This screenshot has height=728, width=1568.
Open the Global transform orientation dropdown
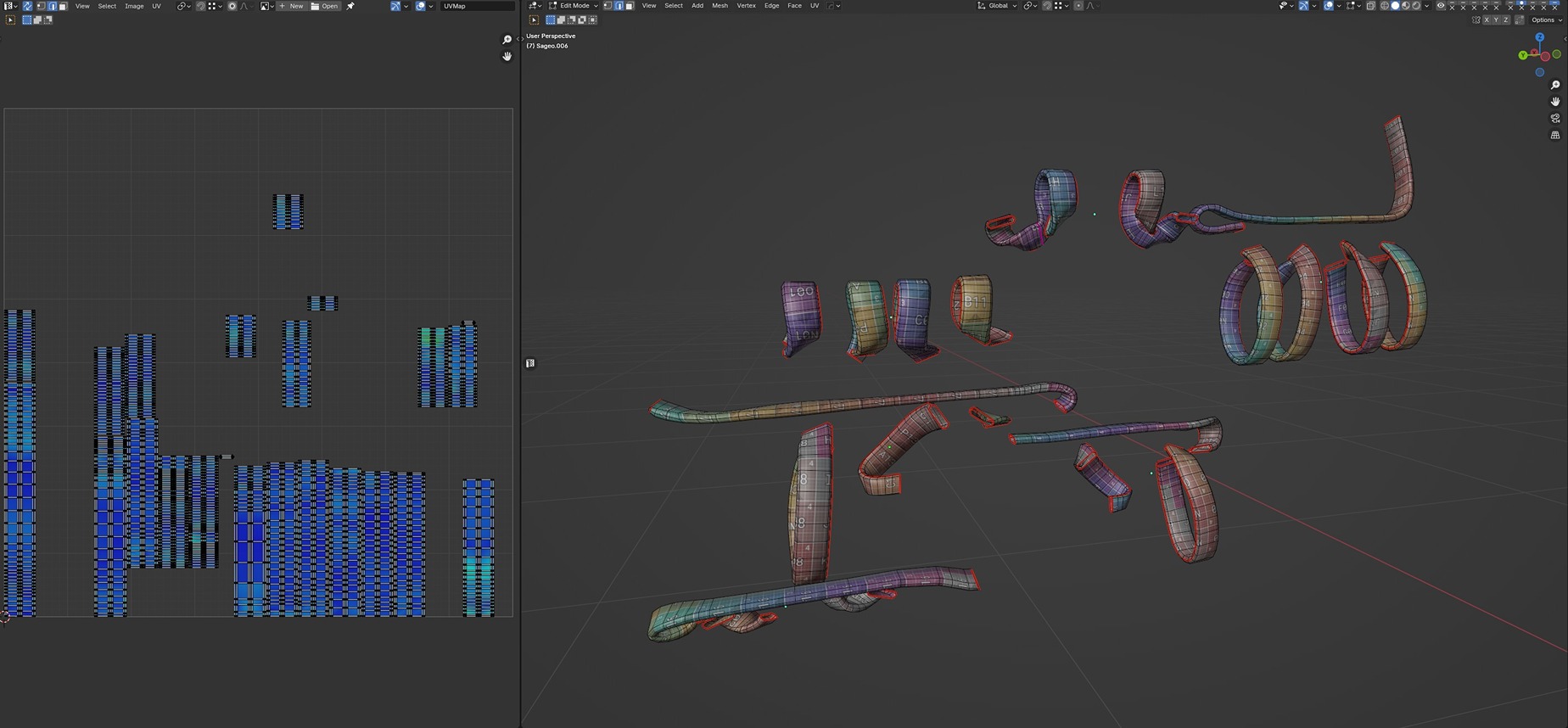[997, 6]
